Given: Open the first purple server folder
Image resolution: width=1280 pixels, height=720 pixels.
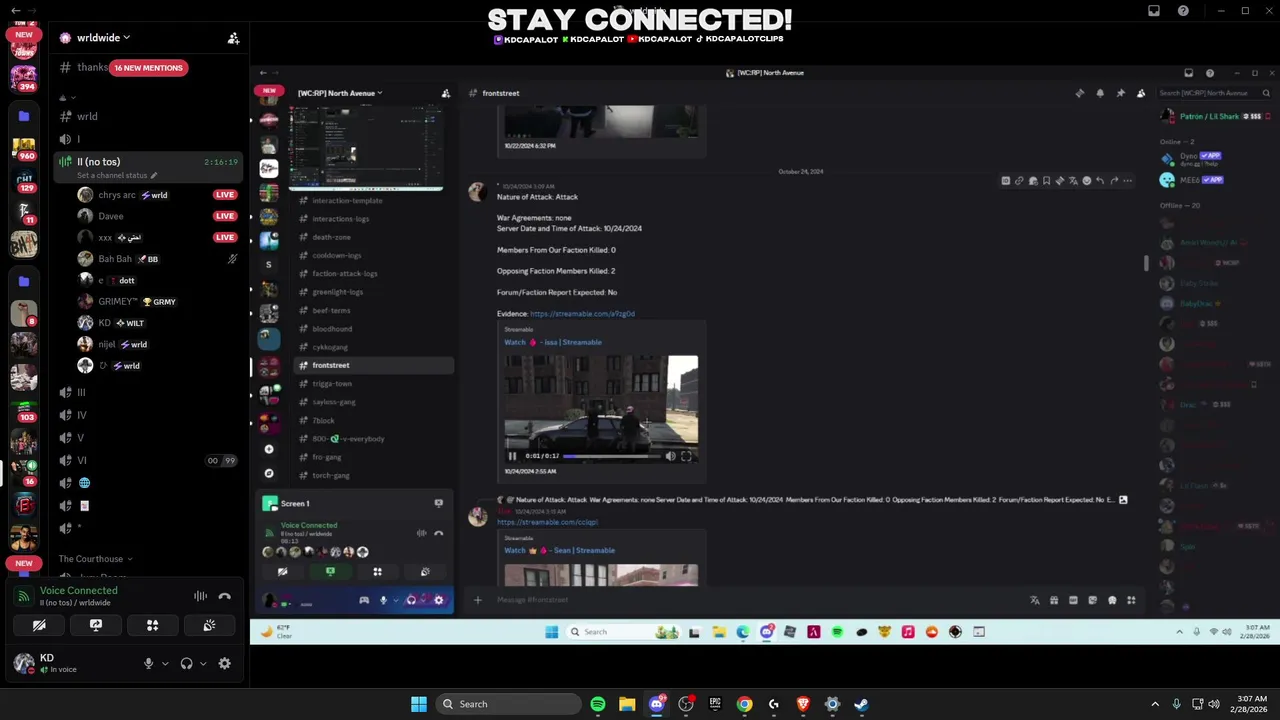Looking at the screenshot, I should 24,116.
